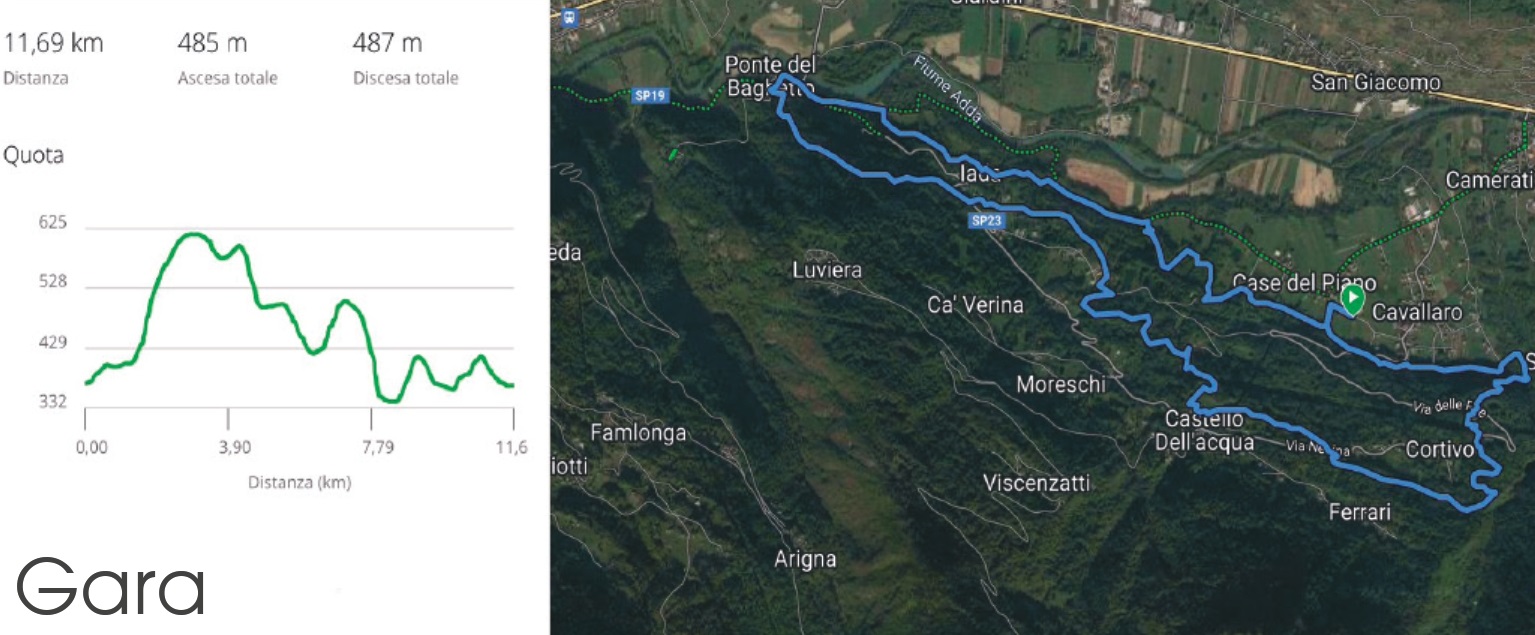Select the Arigna place label
The width and height of the screenshot is (1535, 635).
(x=805, y=559)
